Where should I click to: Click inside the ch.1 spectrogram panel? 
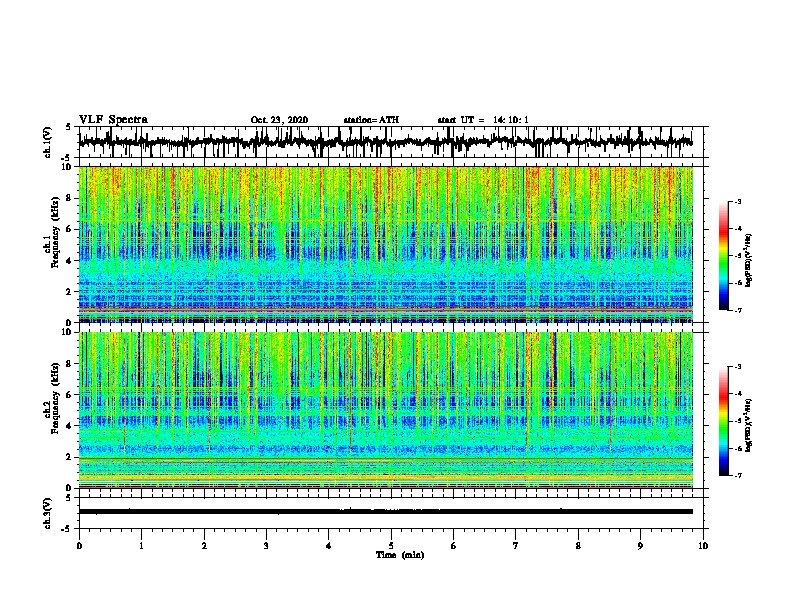pyautogui.click(x=385, y=244)
